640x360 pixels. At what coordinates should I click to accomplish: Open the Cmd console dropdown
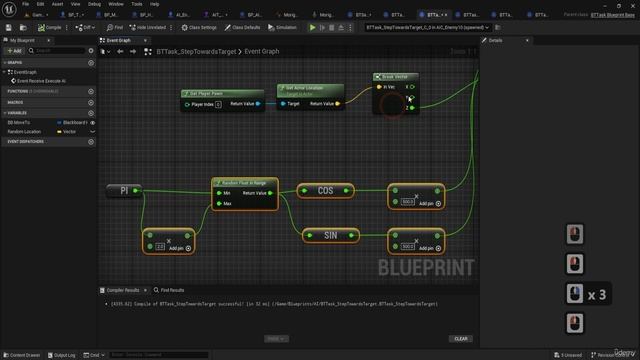tap(94, 355)
